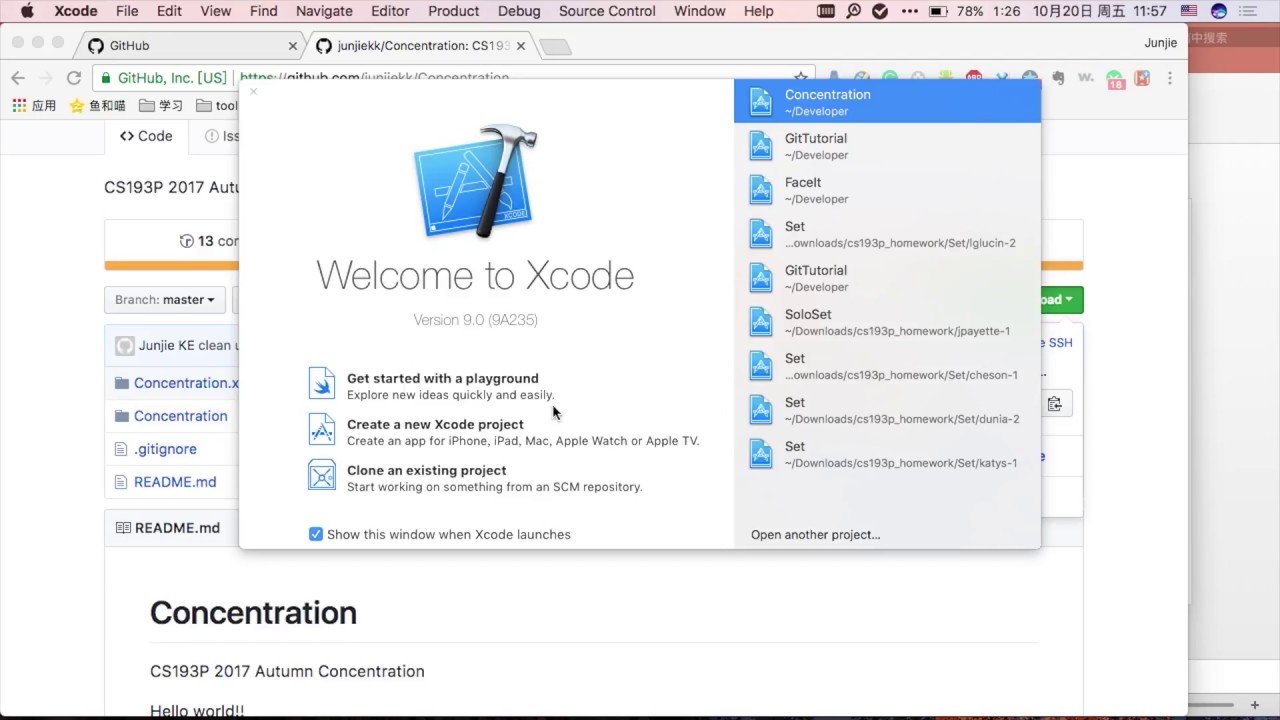Toggle Show this window when Xcode launches
This screenshot has height=720, width=1280.
pos(316,534)
